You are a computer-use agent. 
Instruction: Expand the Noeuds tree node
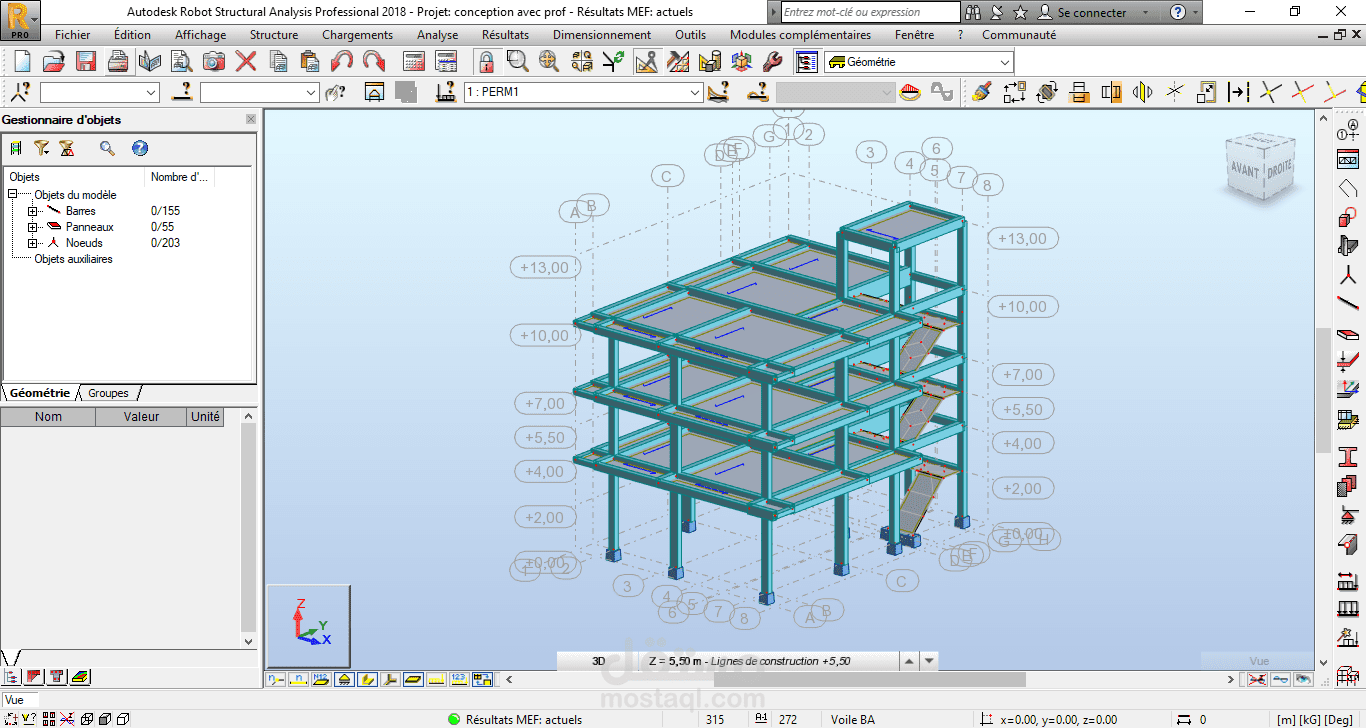click(x=33, y=243)
